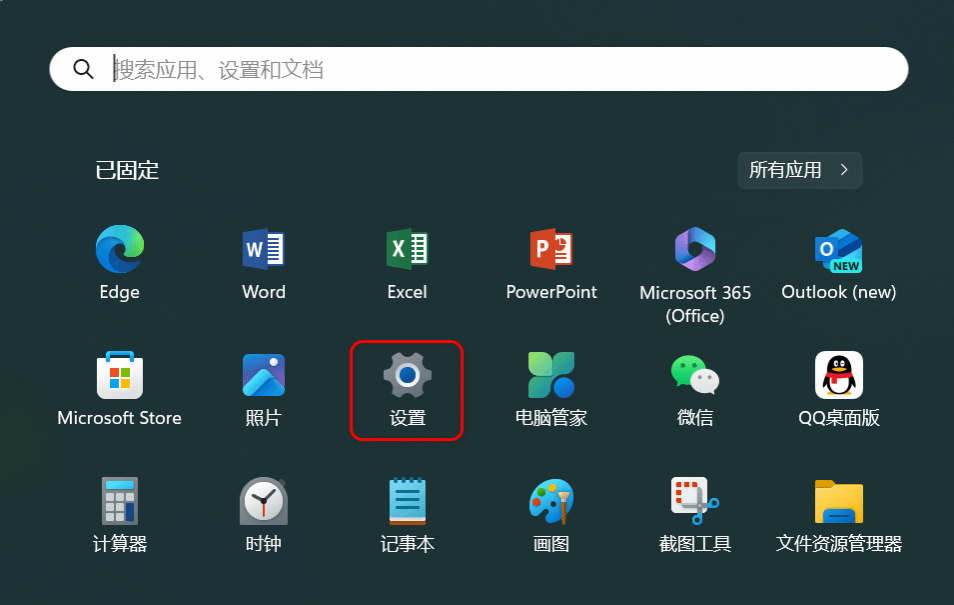Viewport: 954px width, 605px height.
Task: Open the 计算器 calculator icon
Action: [x=120, y=501]
